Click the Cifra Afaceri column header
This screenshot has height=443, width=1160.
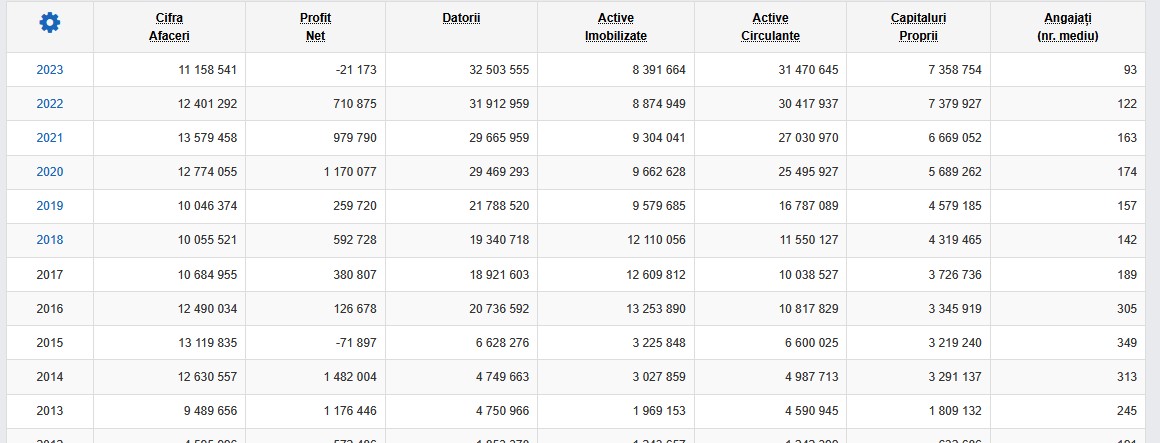(169, 27)
